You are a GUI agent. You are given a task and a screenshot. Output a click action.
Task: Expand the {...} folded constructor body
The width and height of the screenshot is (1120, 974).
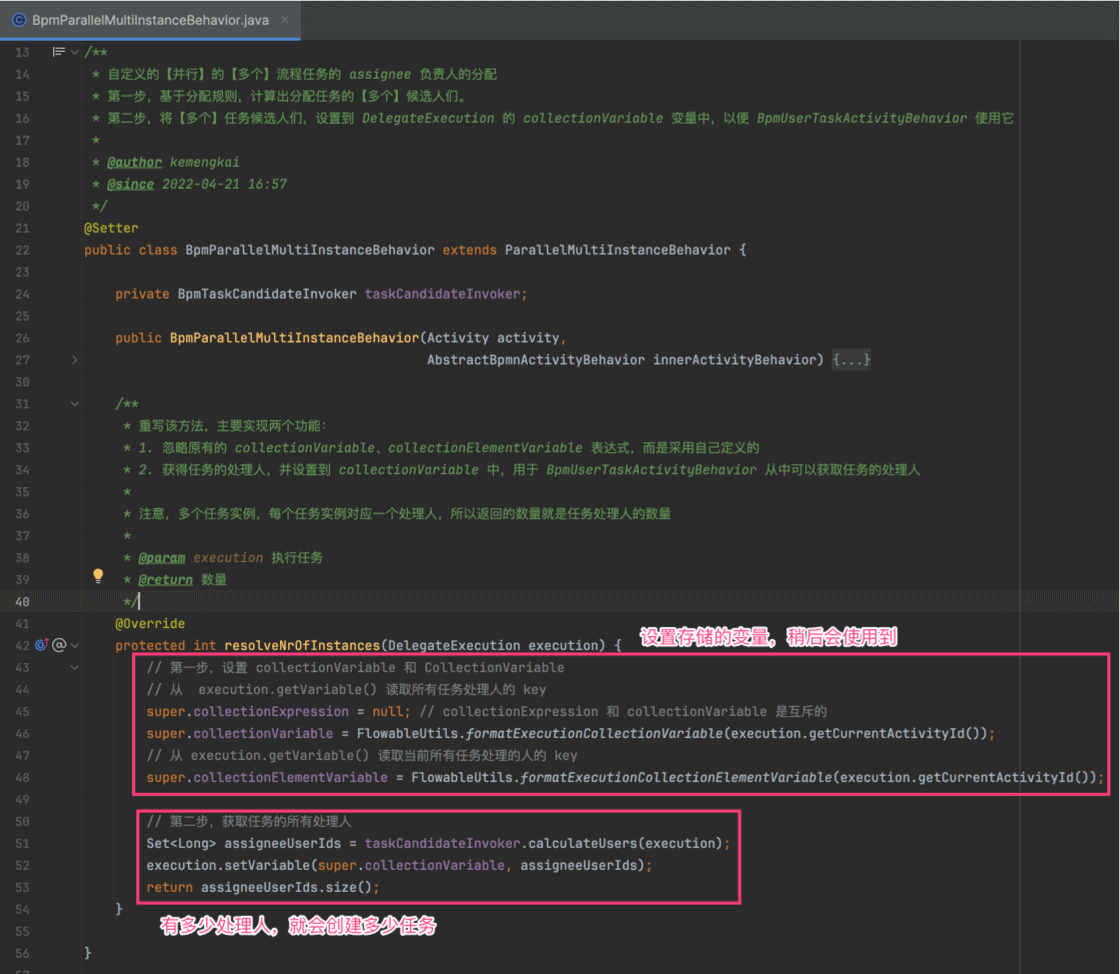tap(851, 360)
